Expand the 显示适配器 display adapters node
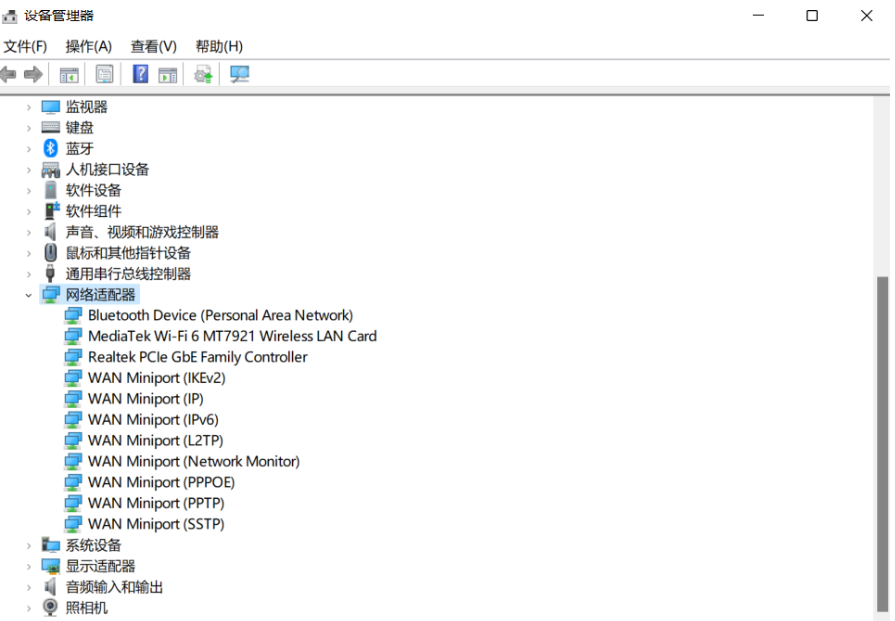895x621 pixels. tap(29, 566)
